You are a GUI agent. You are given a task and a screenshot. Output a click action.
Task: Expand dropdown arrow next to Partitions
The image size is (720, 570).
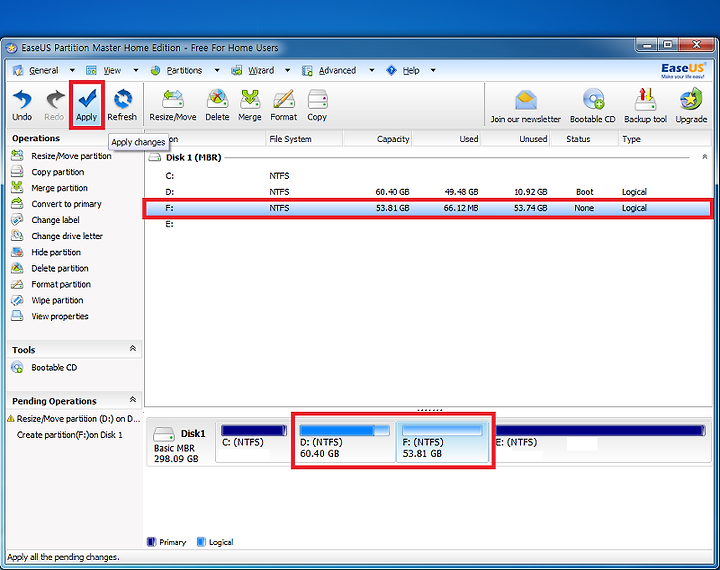coord(217,70)
